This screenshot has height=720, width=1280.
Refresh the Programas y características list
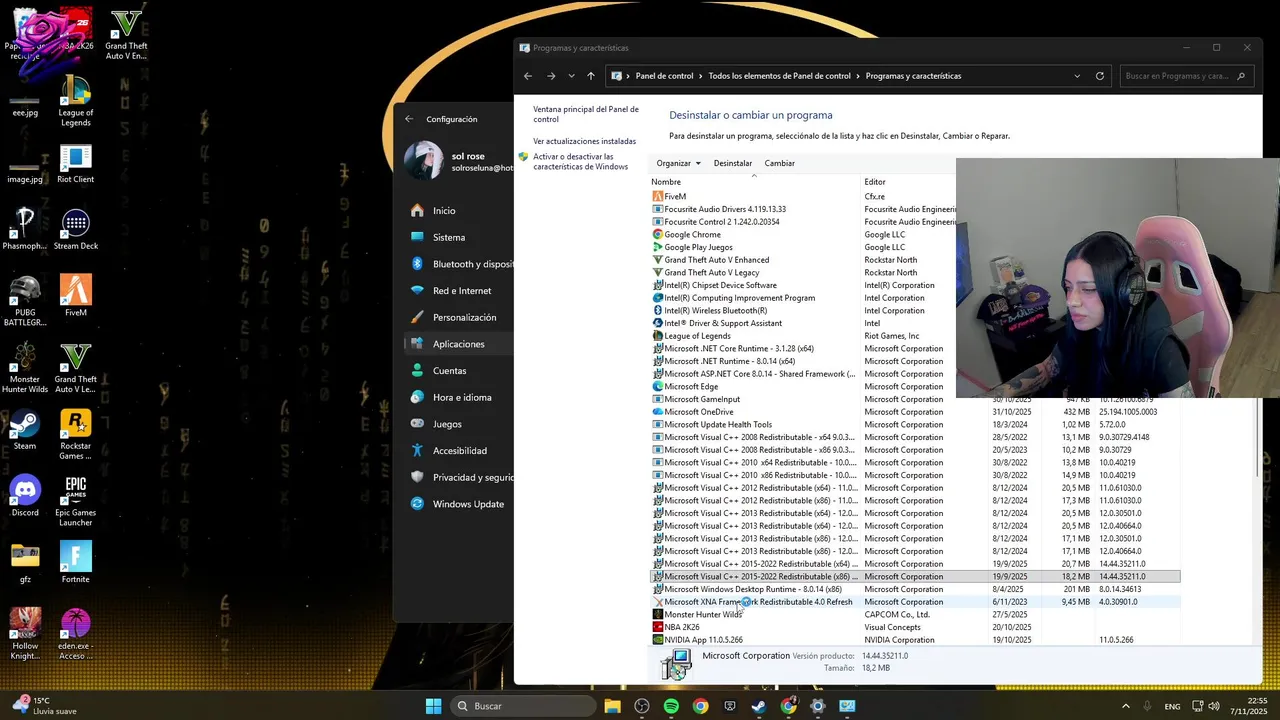1100,76
